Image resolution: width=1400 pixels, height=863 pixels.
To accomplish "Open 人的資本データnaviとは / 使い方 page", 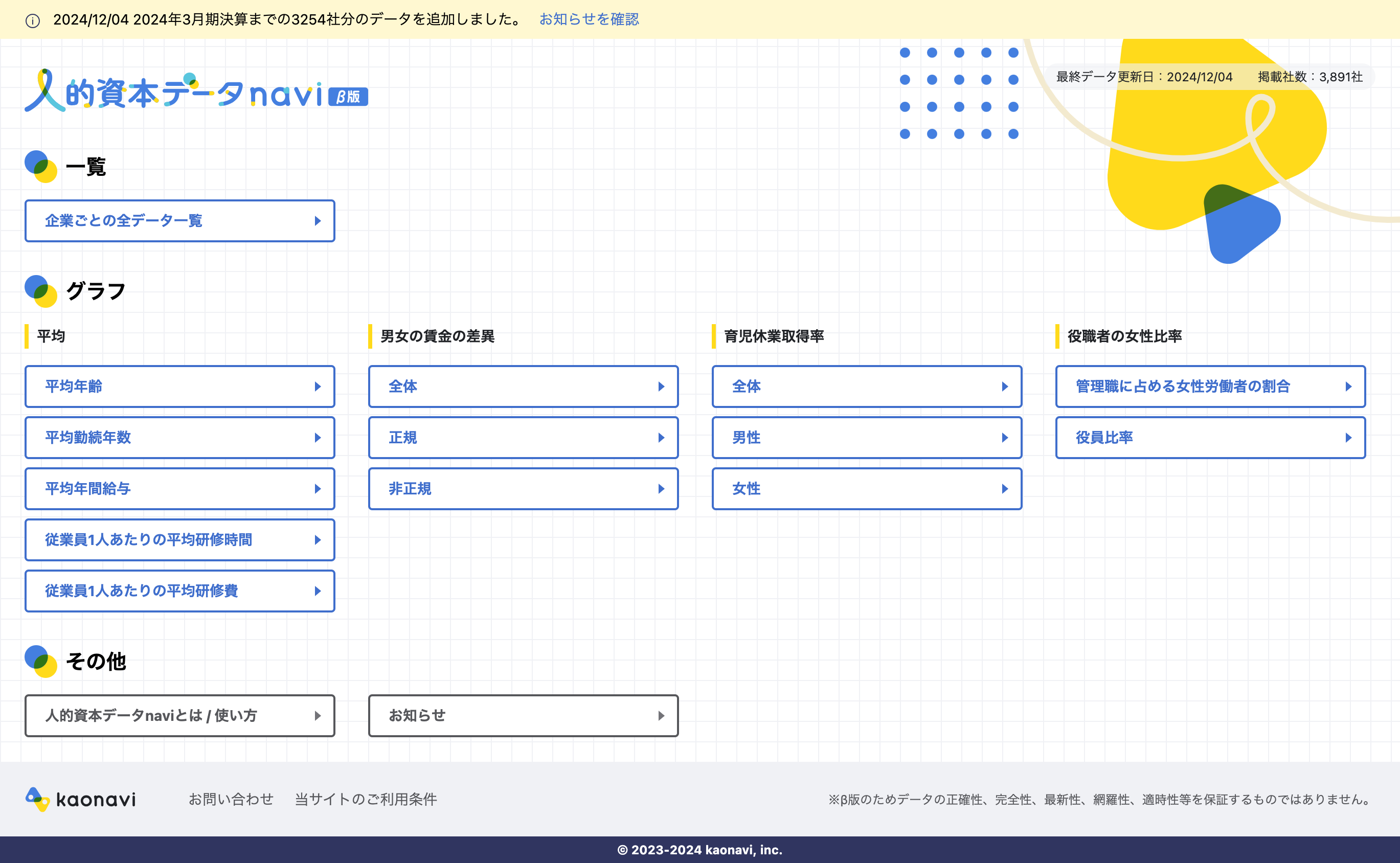I will click(180, 716).
